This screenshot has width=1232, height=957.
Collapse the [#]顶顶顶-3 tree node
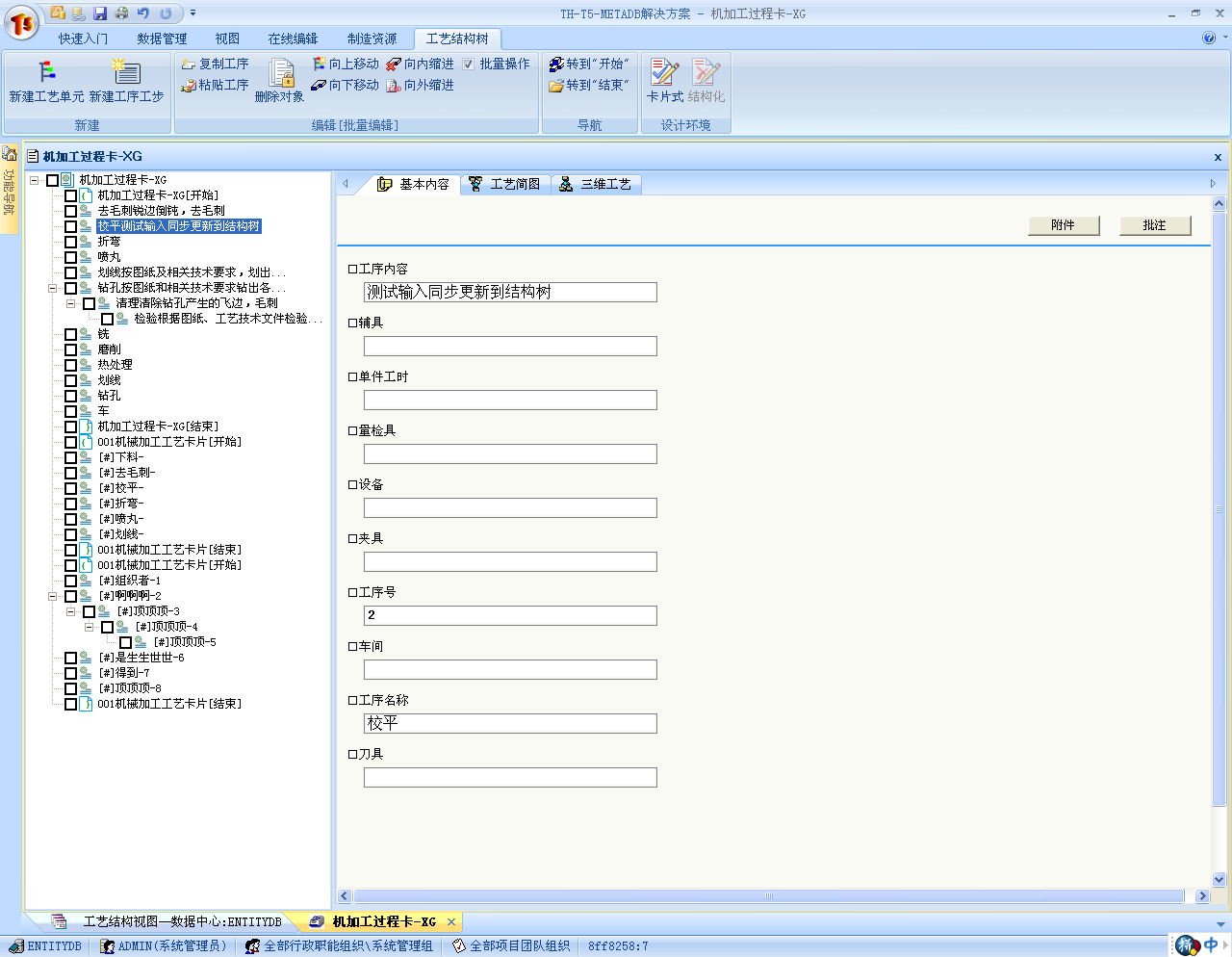pyautogui.click(x=70, y=611)
